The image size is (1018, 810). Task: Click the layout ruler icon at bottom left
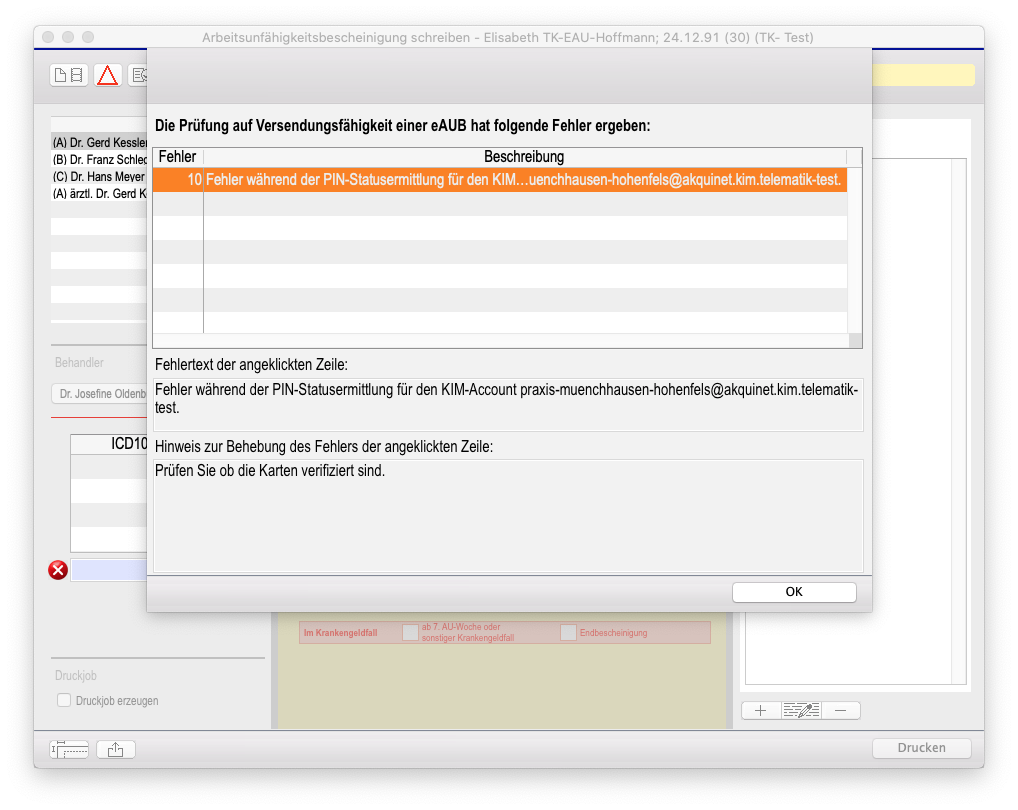[x=70, y=749]
